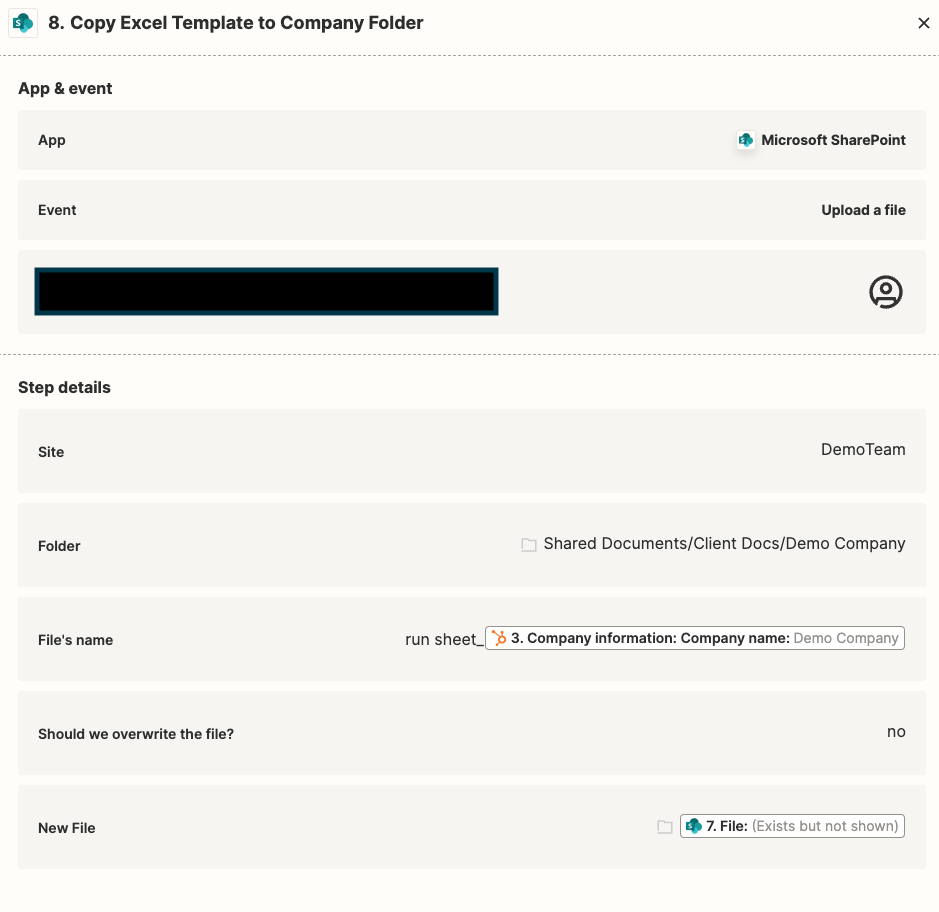This screenshot has height=912, width=939.
Task: Click the folder icon before Shared Documents path
Action: tap(528, 544)
